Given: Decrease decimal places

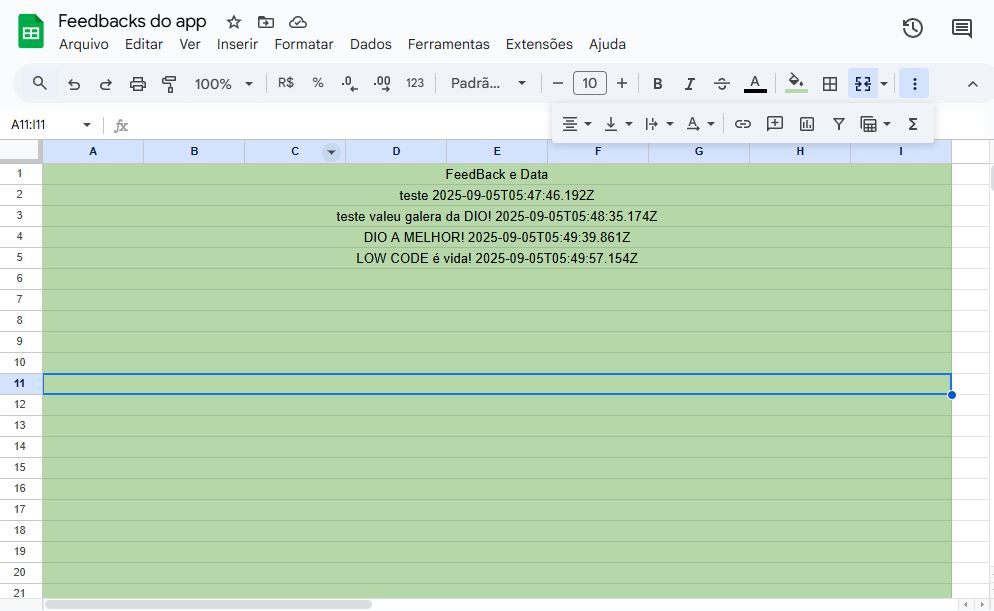Looking at the screenshot, I should [x=349, y=83].
